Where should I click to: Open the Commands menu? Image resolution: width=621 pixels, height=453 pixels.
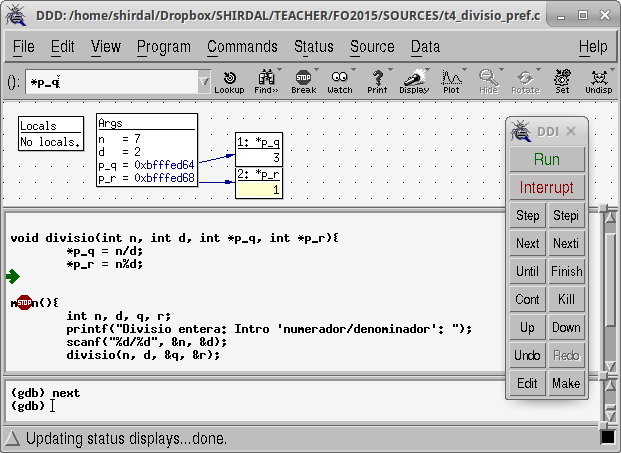pos(242,47)
